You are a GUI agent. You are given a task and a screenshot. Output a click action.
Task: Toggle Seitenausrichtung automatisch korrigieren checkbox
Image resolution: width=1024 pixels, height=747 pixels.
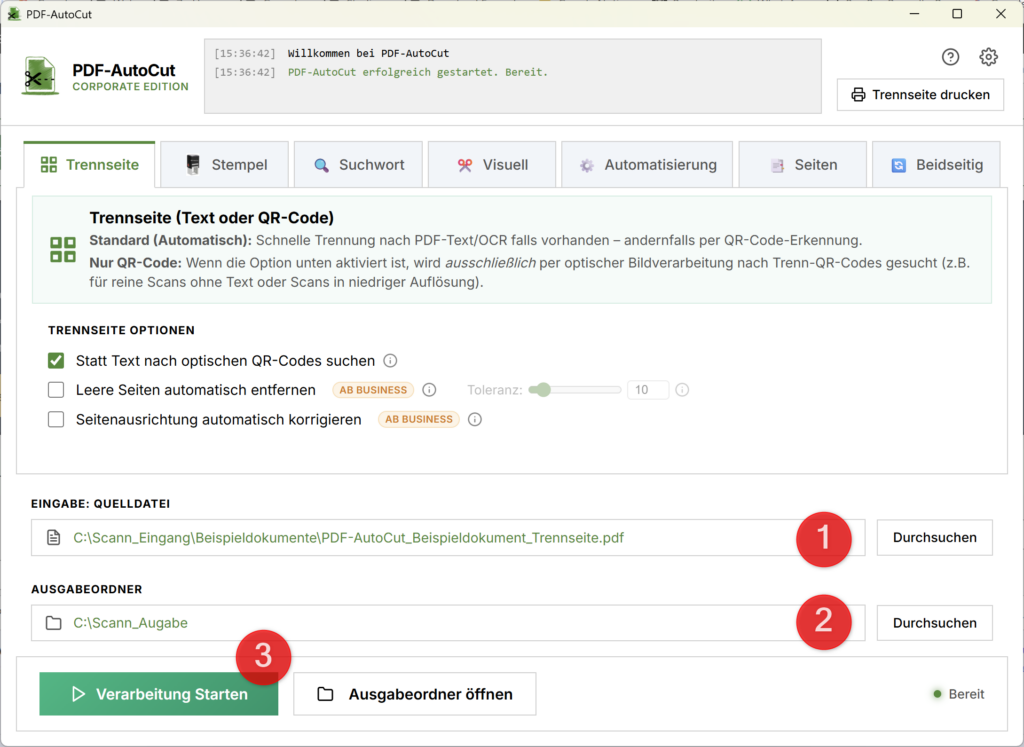click(56, 419)
